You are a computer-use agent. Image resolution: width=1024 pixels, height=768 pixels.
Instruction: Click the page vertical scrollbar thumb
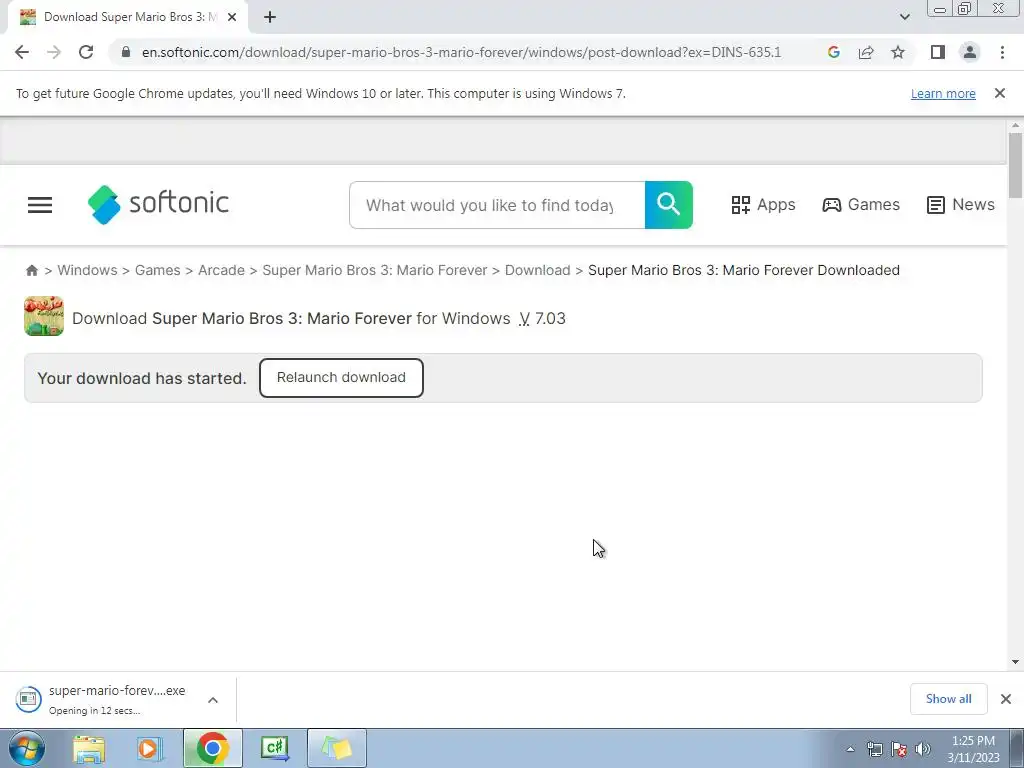pyautogui.click(x=1015, y=165)
